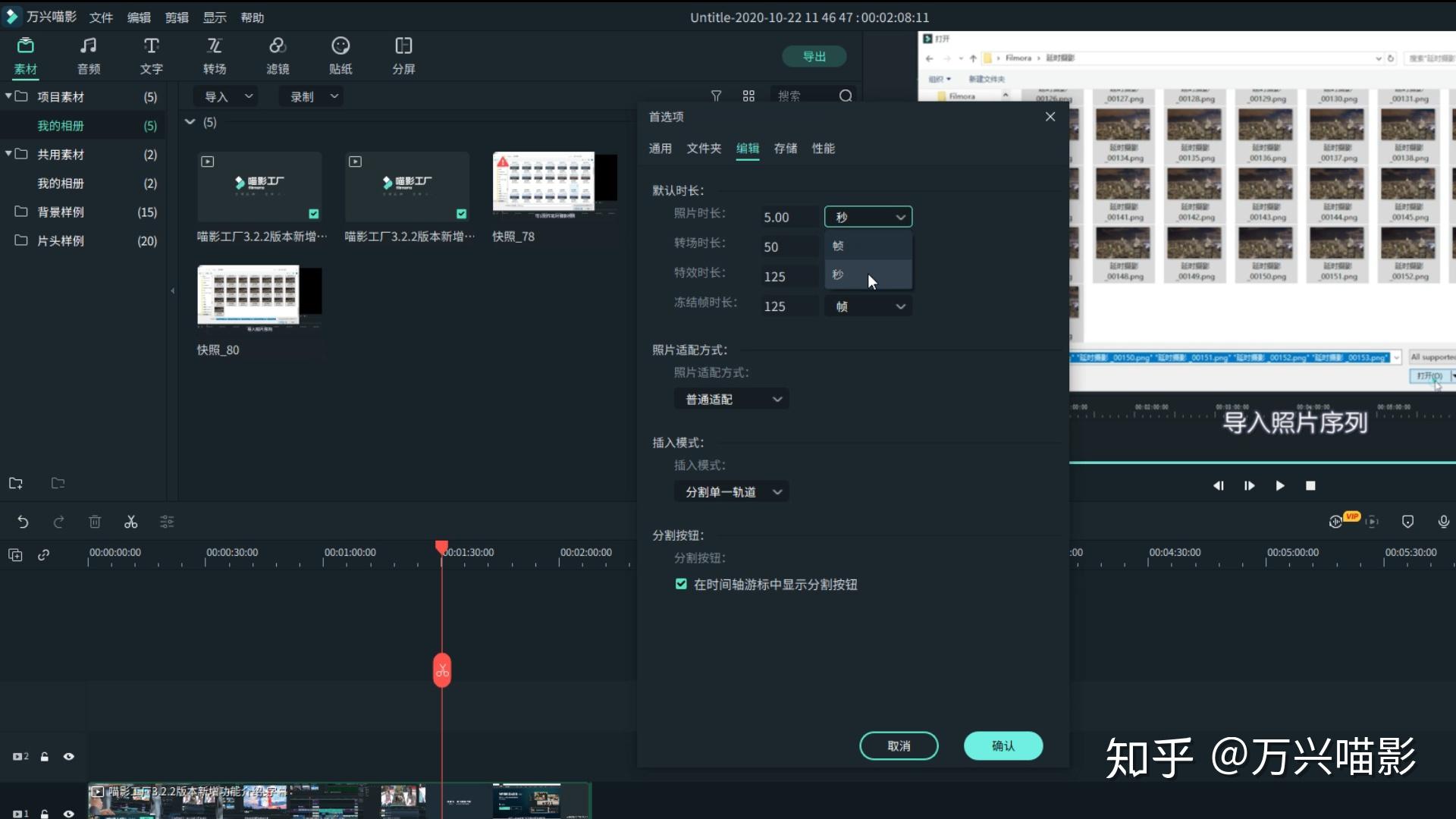The height and width of the screenshot is (819, 1456).
Task: Open the 分屏 split screen panel
Action: (x=403, y=55)
